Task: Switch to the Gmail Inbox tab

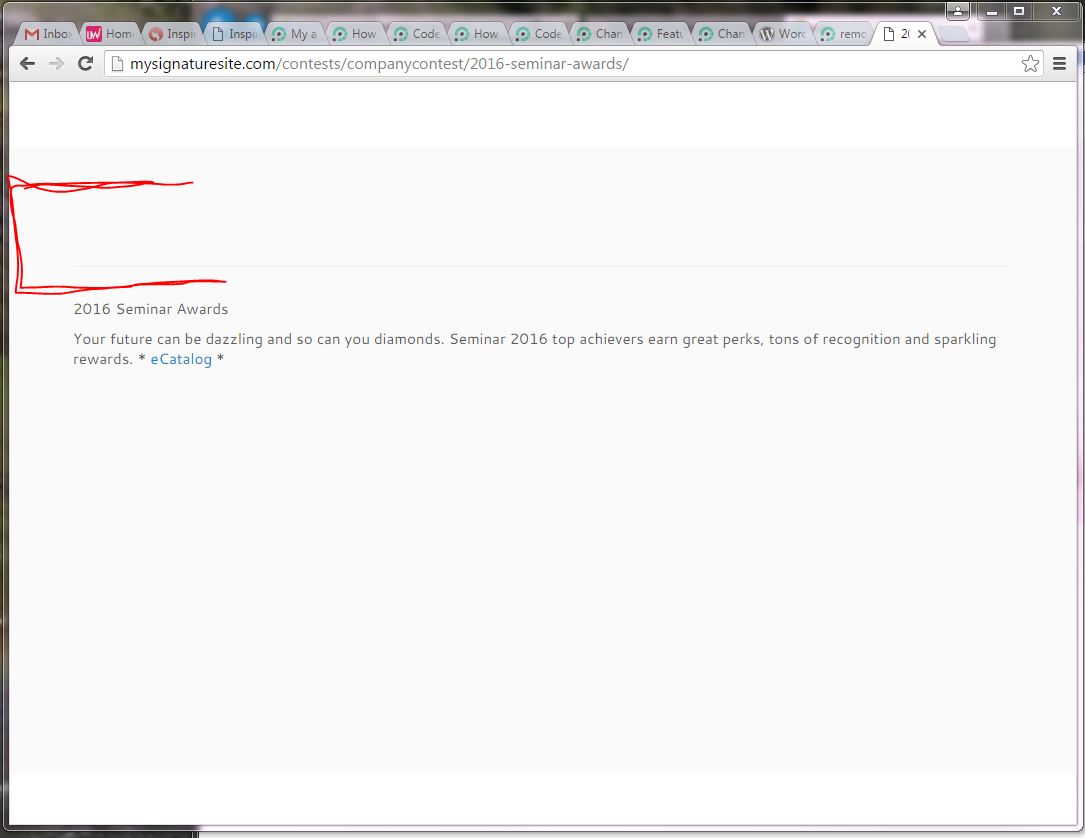Action: click(48, 34)
